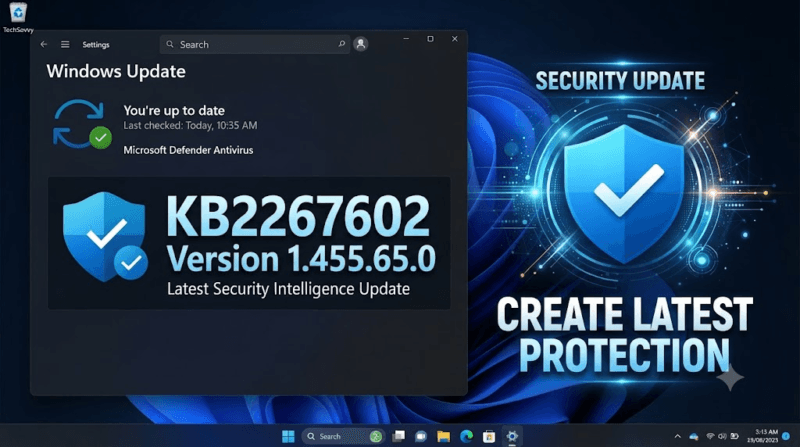Launch Microsoft Edge from the taskbar

tap(466, 436)
